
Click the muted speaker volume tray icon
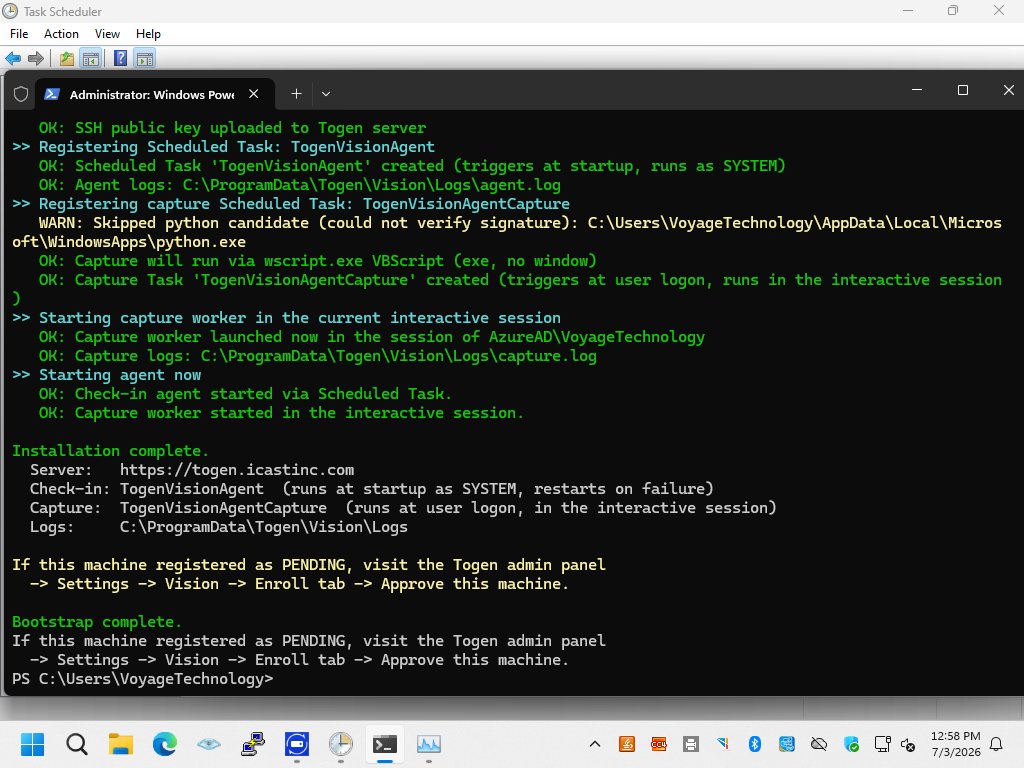(x=908, y=744)
